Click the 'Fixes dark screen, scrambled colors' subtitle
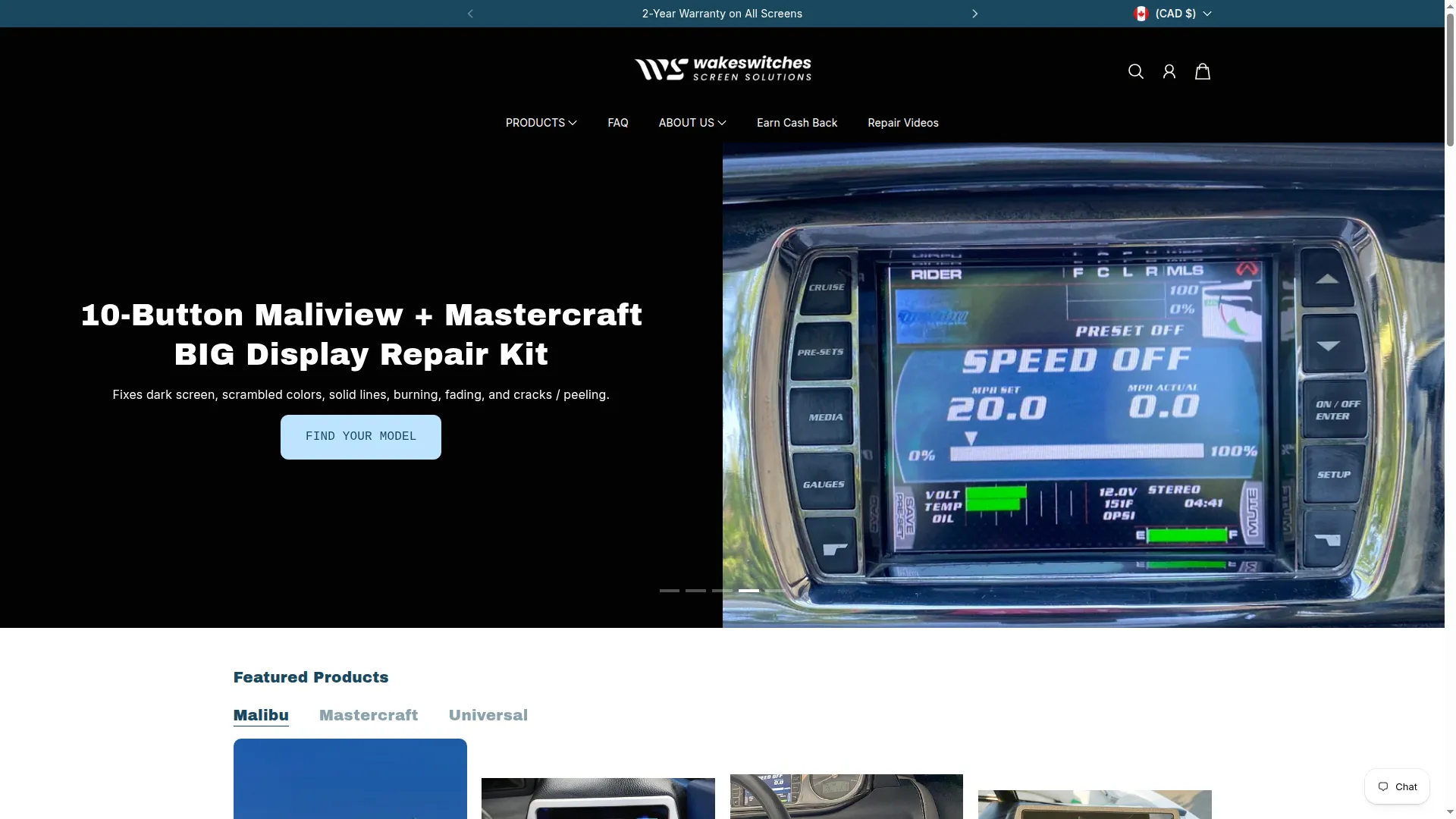 coord(361,394)
